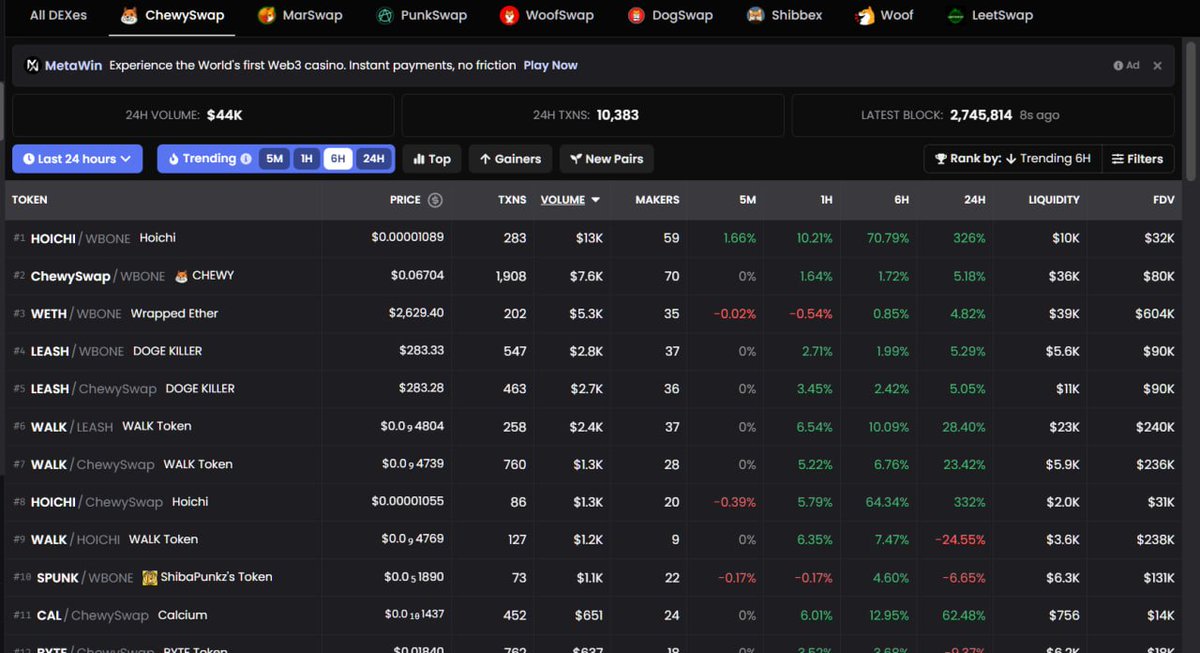The height and width of the screenshot is (653, 1200).
Task: Sort by the LIQUIDITY column header
Action: [x=1054, y=200]
